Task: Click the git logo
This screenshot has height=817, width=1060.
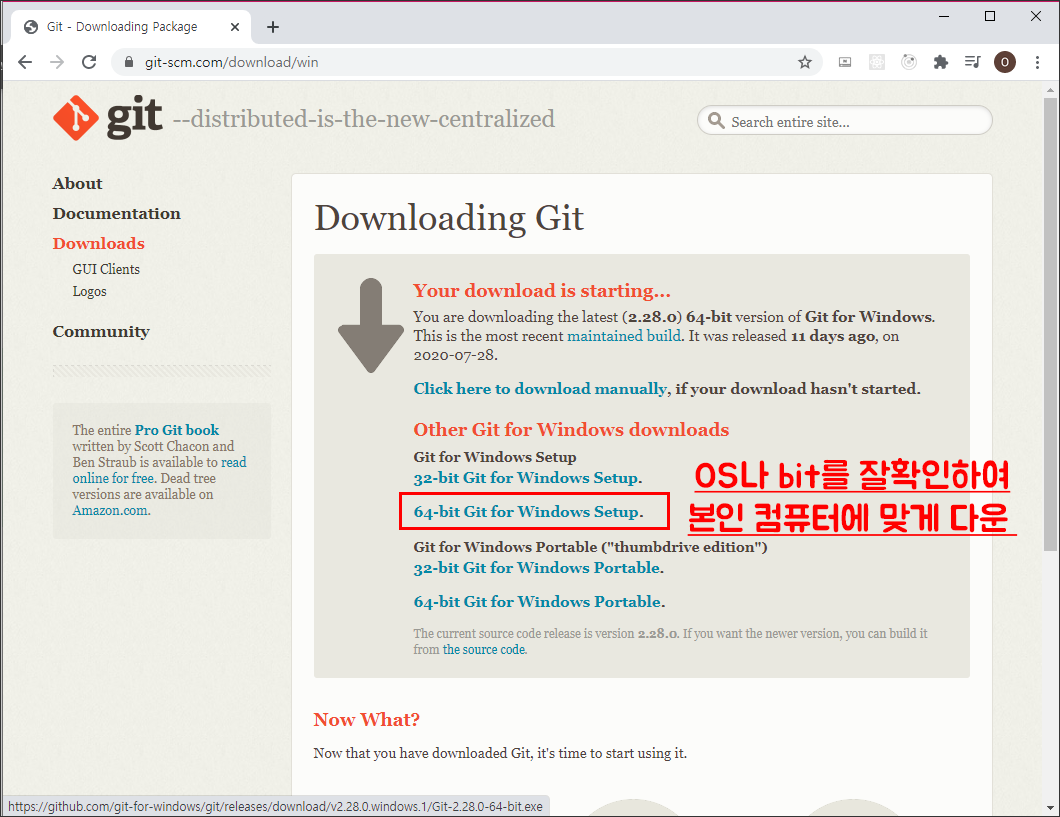Action: tap(107, 118)
